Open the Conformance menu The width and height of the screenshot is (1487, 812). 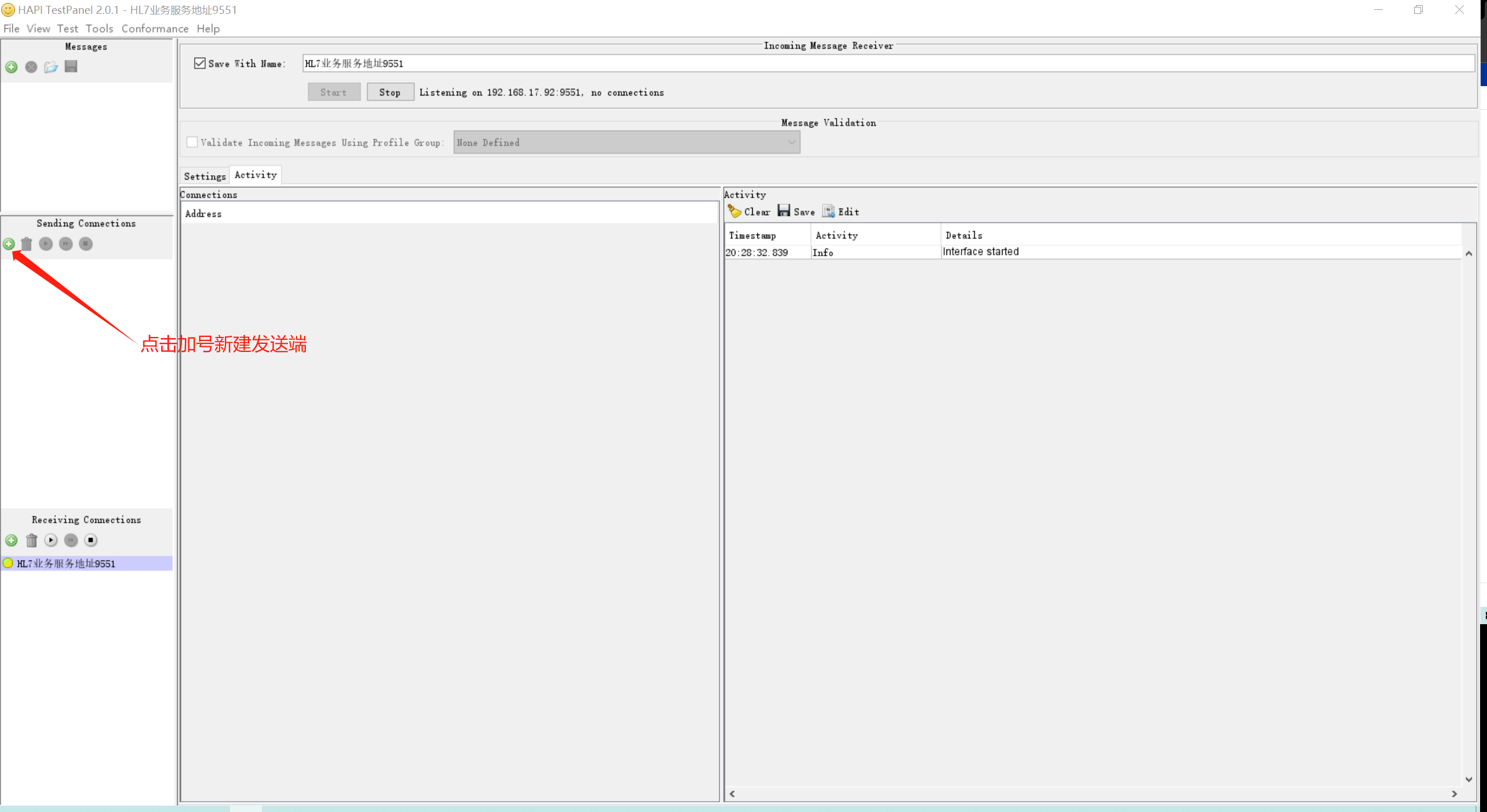point(154,28)
